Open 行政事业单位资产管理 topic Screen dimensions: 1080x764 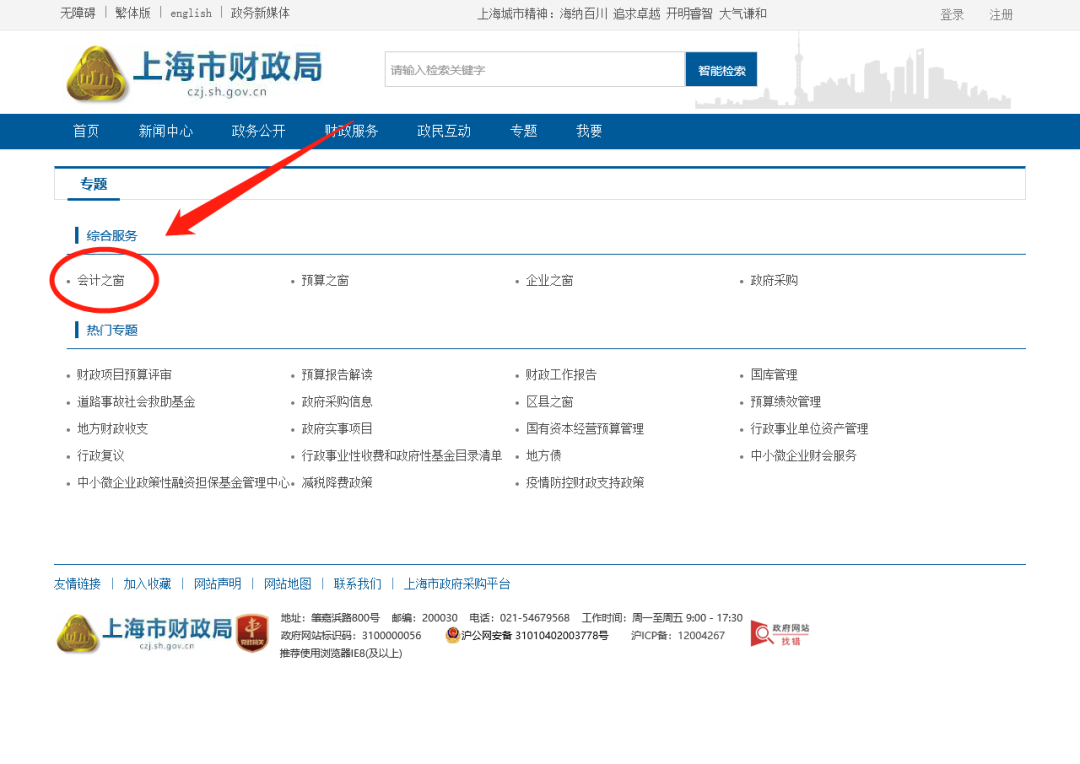click(x=809, y=429)
